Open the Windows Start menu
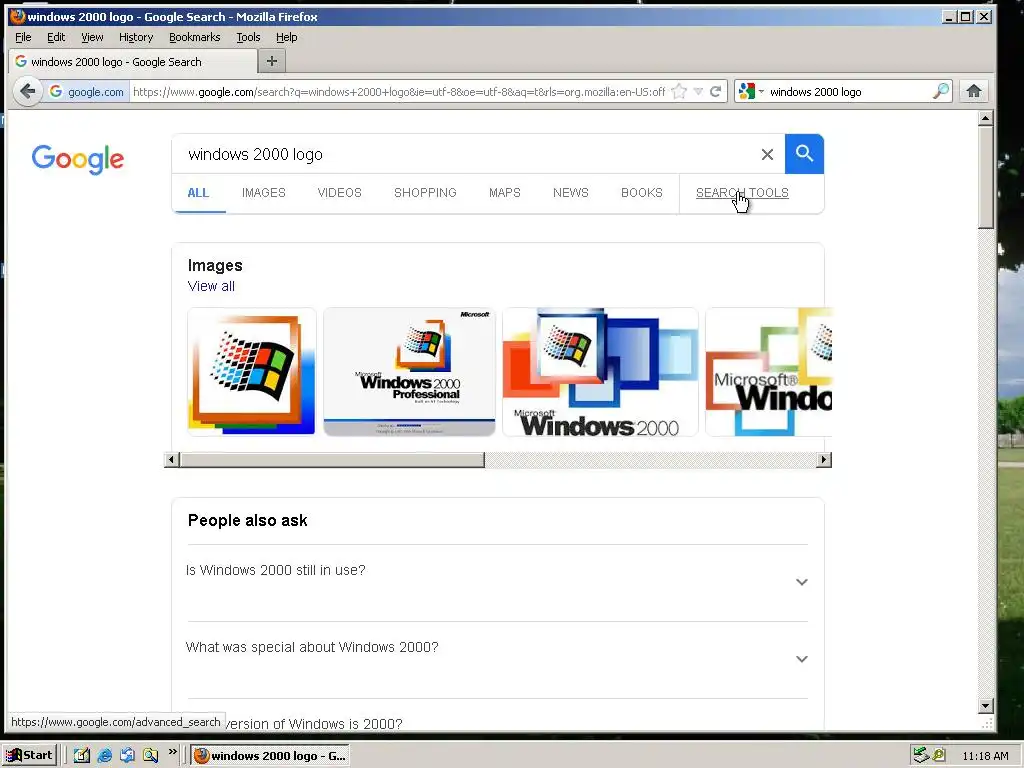 (30, 756)
